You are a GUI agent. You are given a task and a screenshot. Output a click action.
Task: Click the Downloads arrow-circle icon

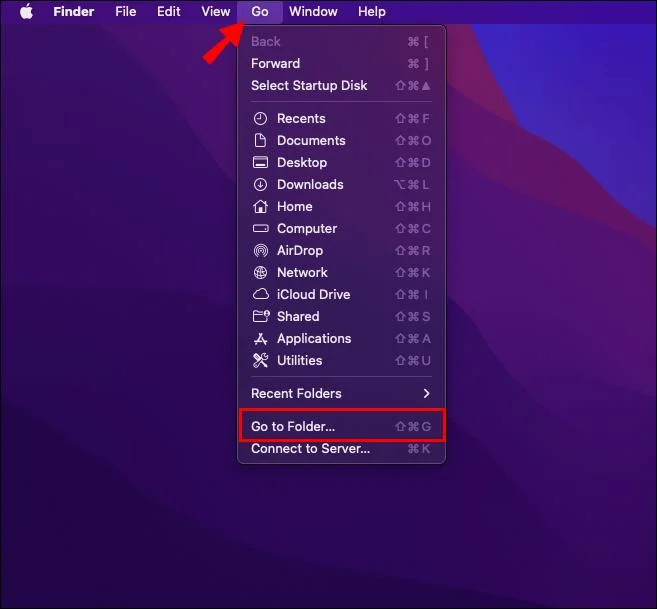(260, 185)
